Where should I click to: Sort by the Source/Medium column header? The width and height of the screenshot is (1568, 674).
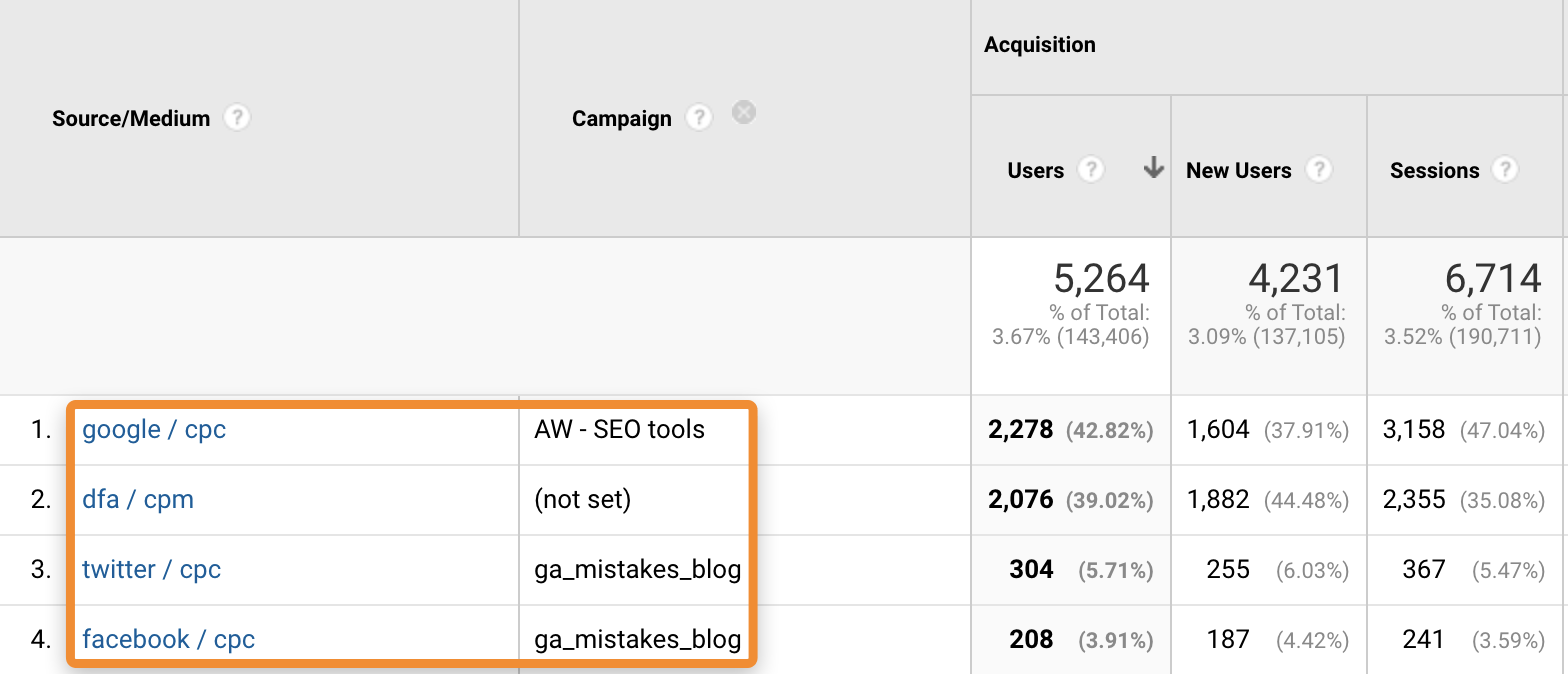(x=131, y=118)
